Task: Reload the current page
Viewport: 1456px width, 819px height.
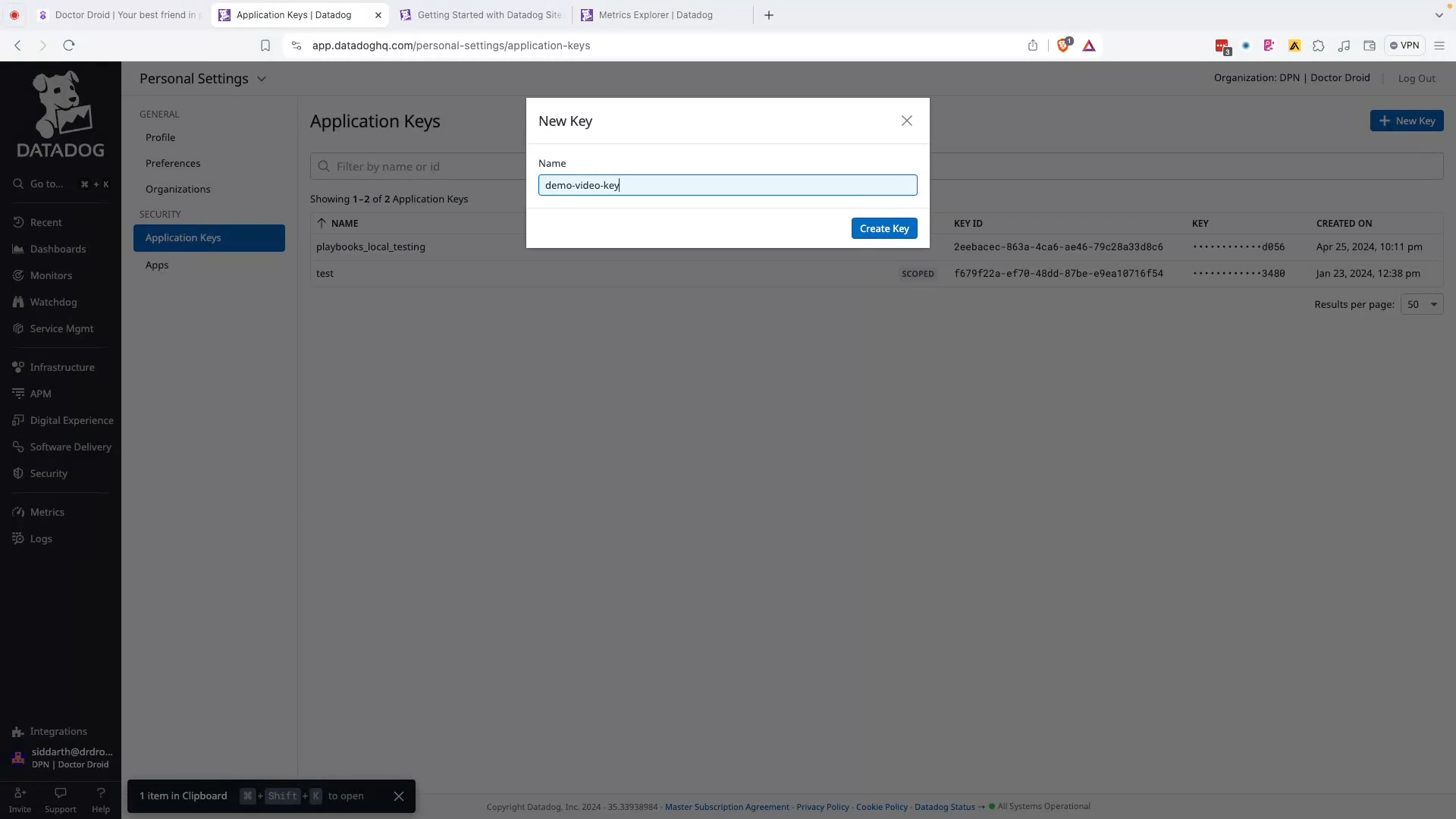Action: coord(69,45)
